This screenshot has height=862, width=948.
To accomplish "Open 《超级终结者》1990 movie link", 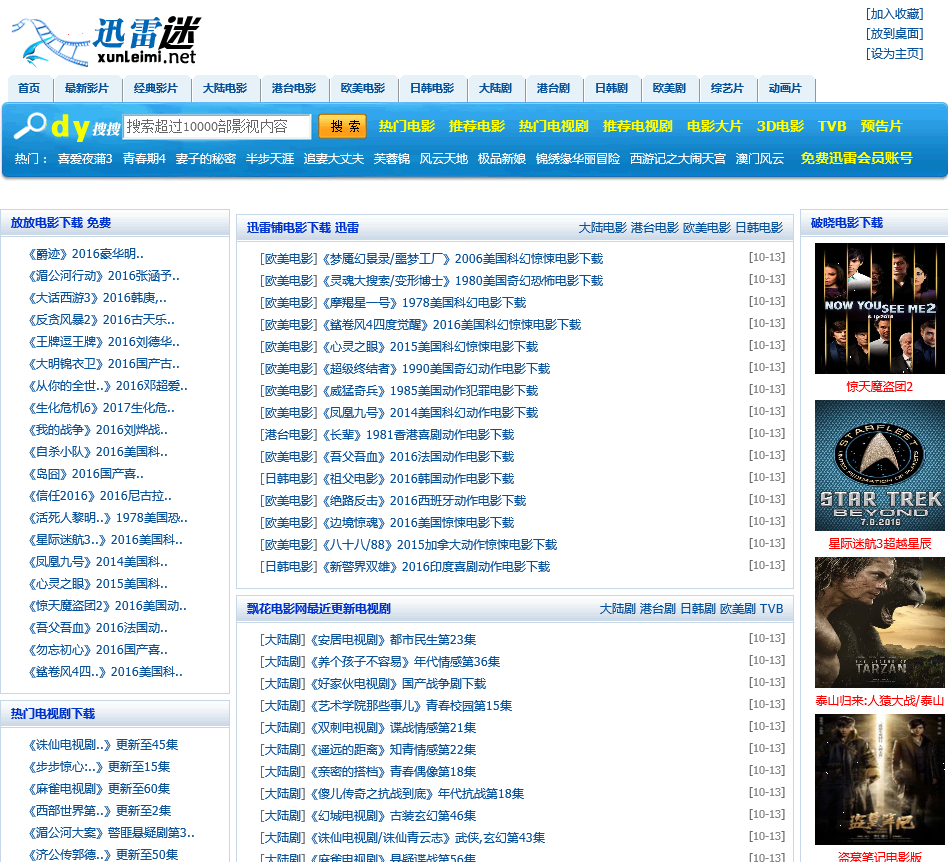I will tap(436, 369).
